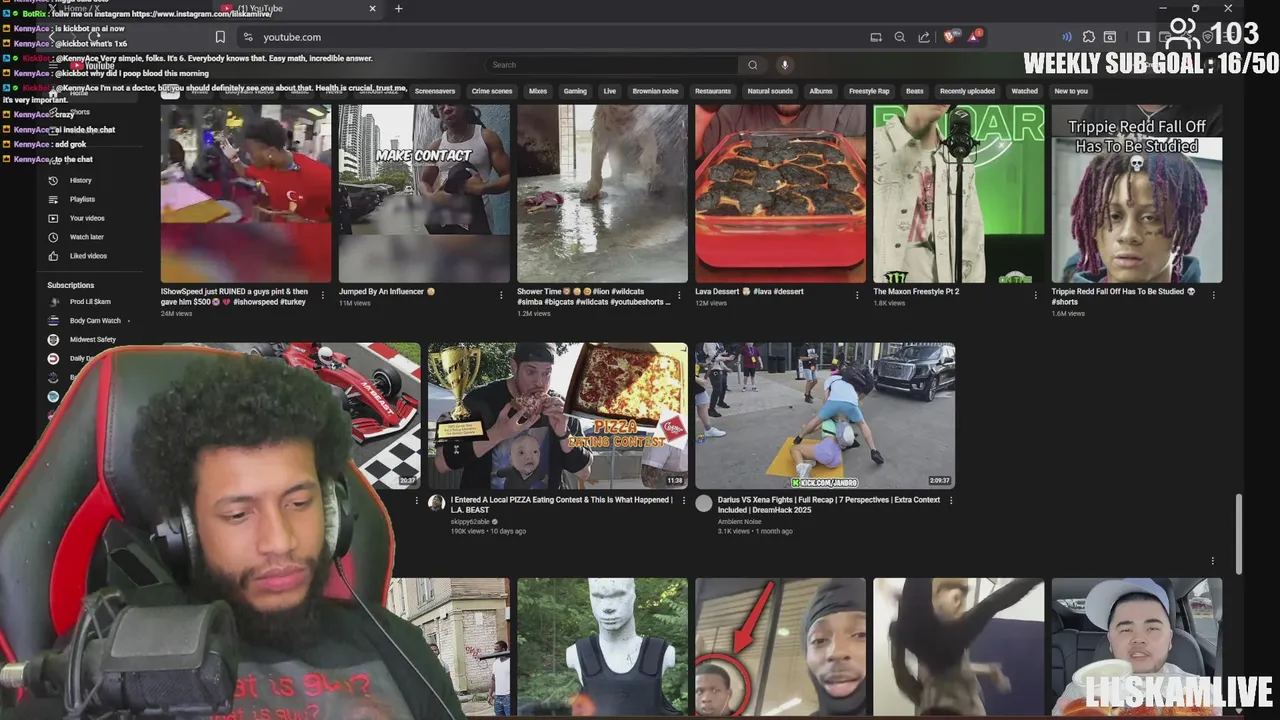Image resolution: width=1280 pixels, height=720 pixels.
Task: Select the Watched filter chip
Action: pyautogui.click(x=1025, y=91)
